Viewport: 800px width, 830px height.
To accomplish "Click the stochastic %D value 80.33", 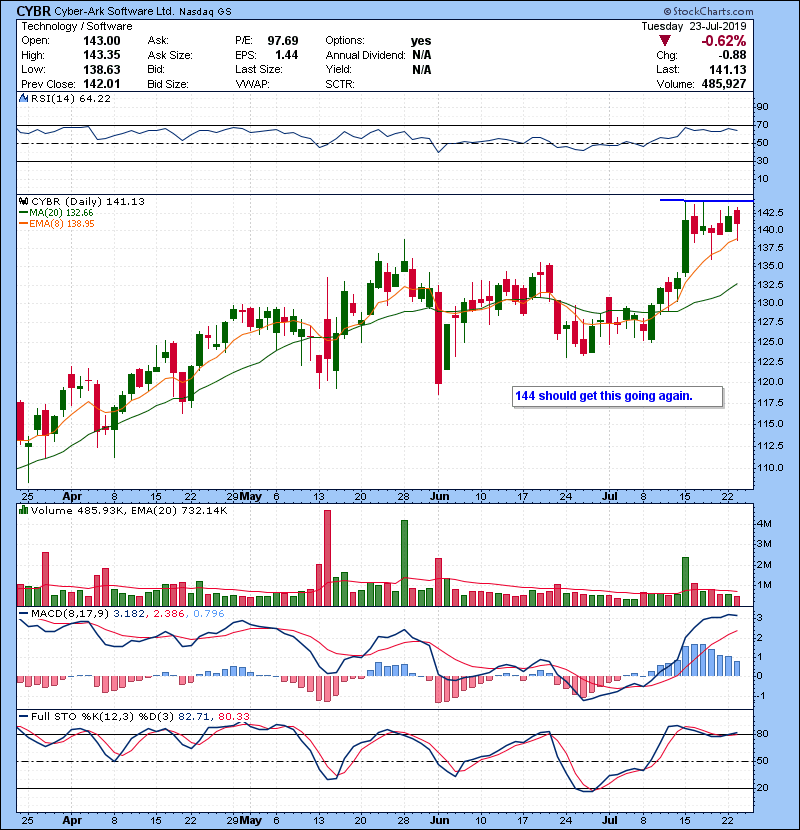I will [233, 717].
